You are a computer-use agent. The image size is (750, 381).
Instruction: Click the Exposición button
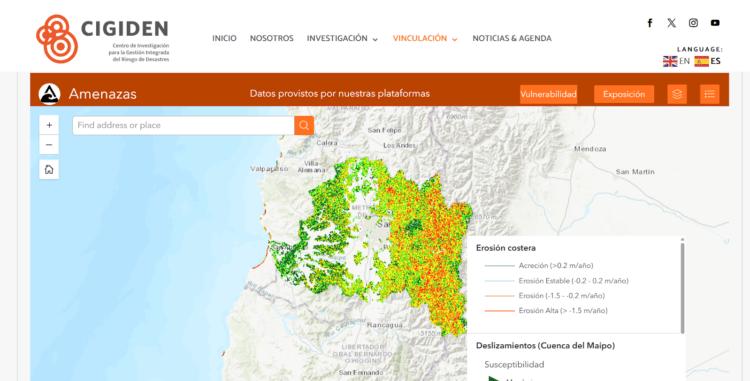(624, 94)
